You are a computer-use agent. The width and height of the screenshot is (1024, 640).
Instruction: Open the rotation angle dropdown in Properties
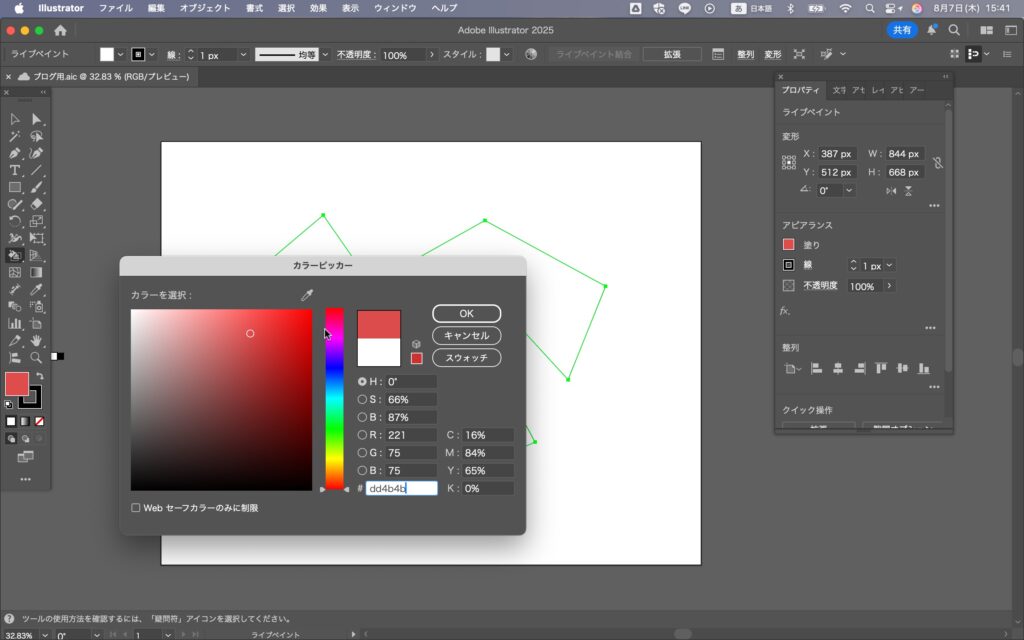coord(849,191)
